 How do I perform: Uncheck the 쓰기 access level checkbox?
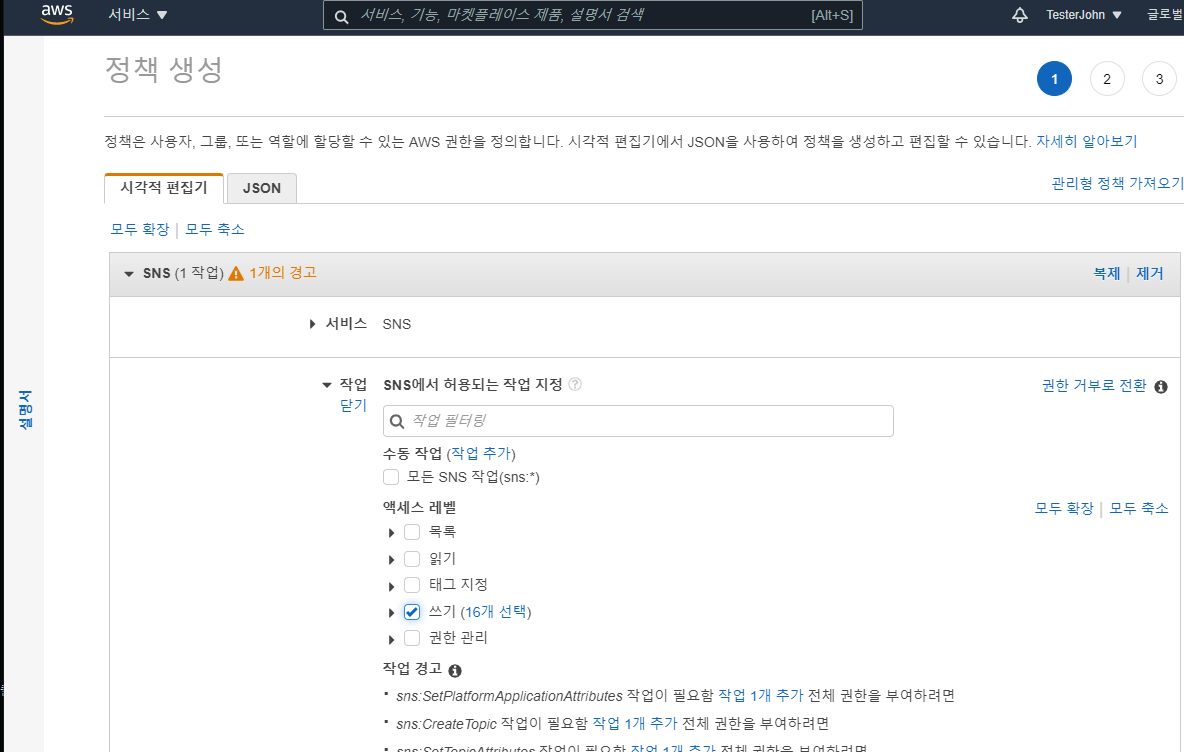(412, 612)
